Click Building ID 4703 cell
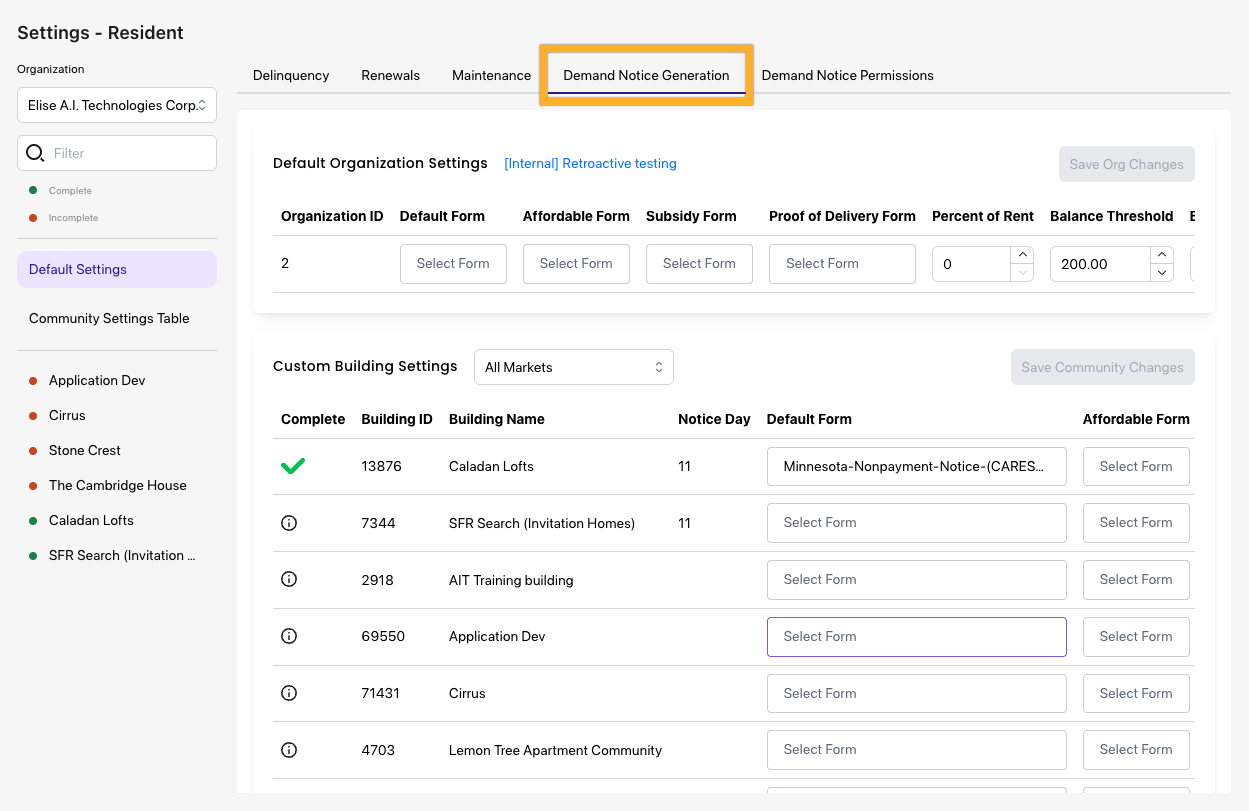 378,750
